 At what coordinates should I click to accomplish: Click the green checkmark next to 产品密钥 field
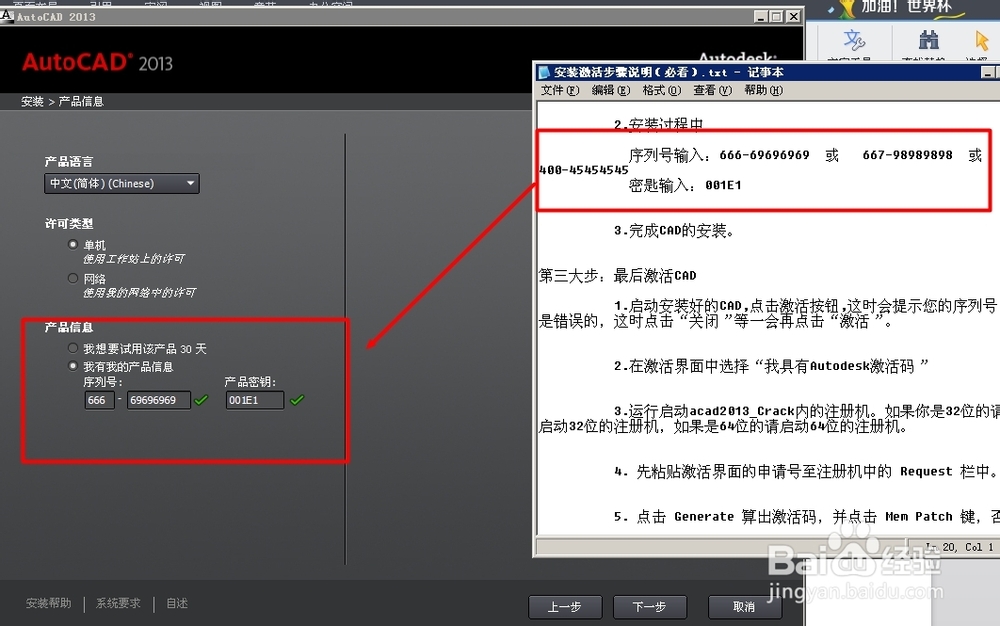pyautogui.click(x=297, y=400)
